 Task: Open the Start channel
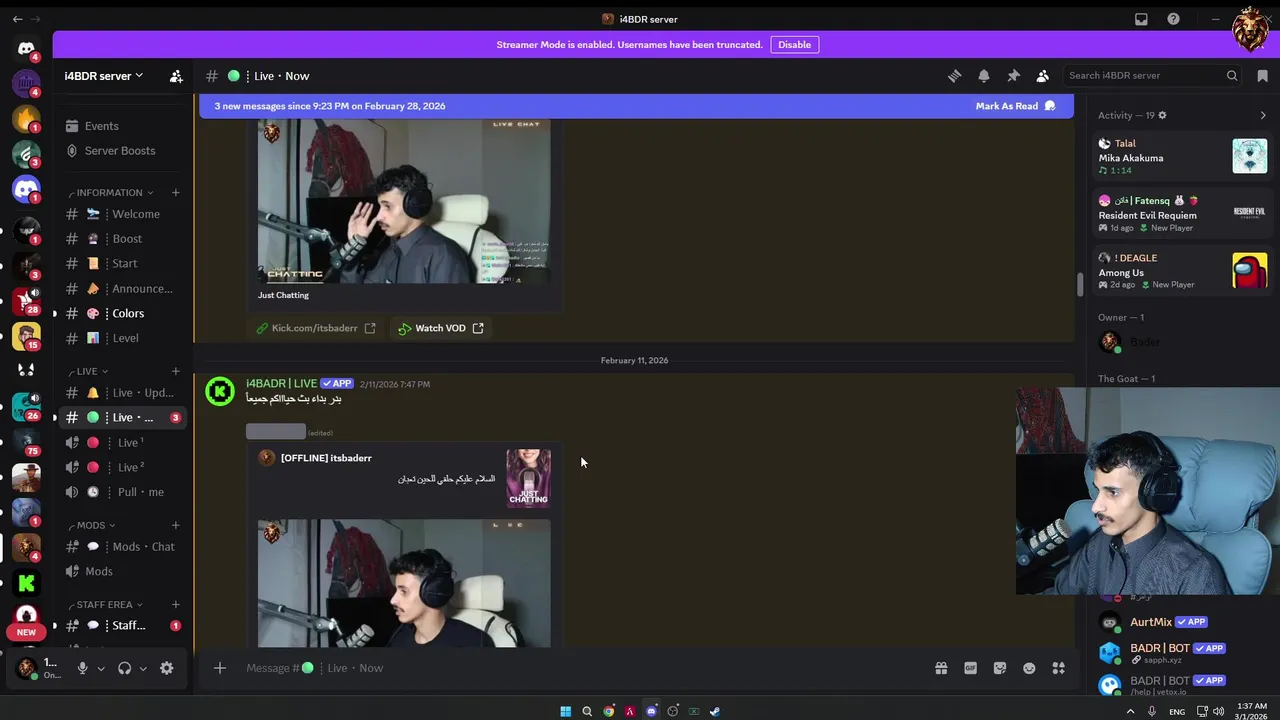point(123,263)
